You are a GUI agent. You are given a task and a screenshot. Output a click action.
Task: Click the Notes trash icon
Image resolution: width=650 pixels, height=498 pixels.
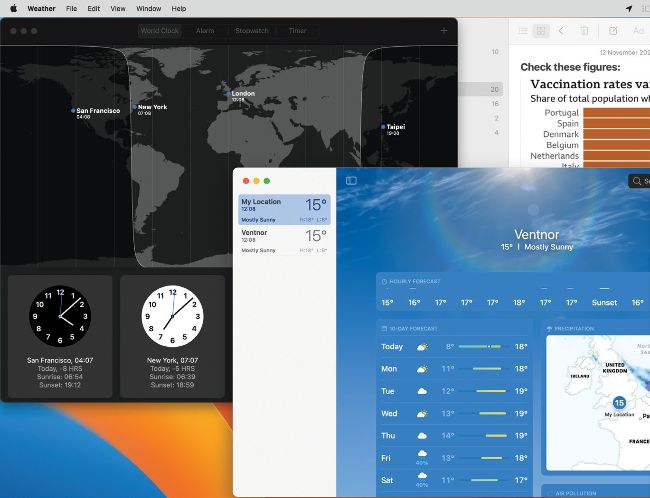(x=585, y=31)
